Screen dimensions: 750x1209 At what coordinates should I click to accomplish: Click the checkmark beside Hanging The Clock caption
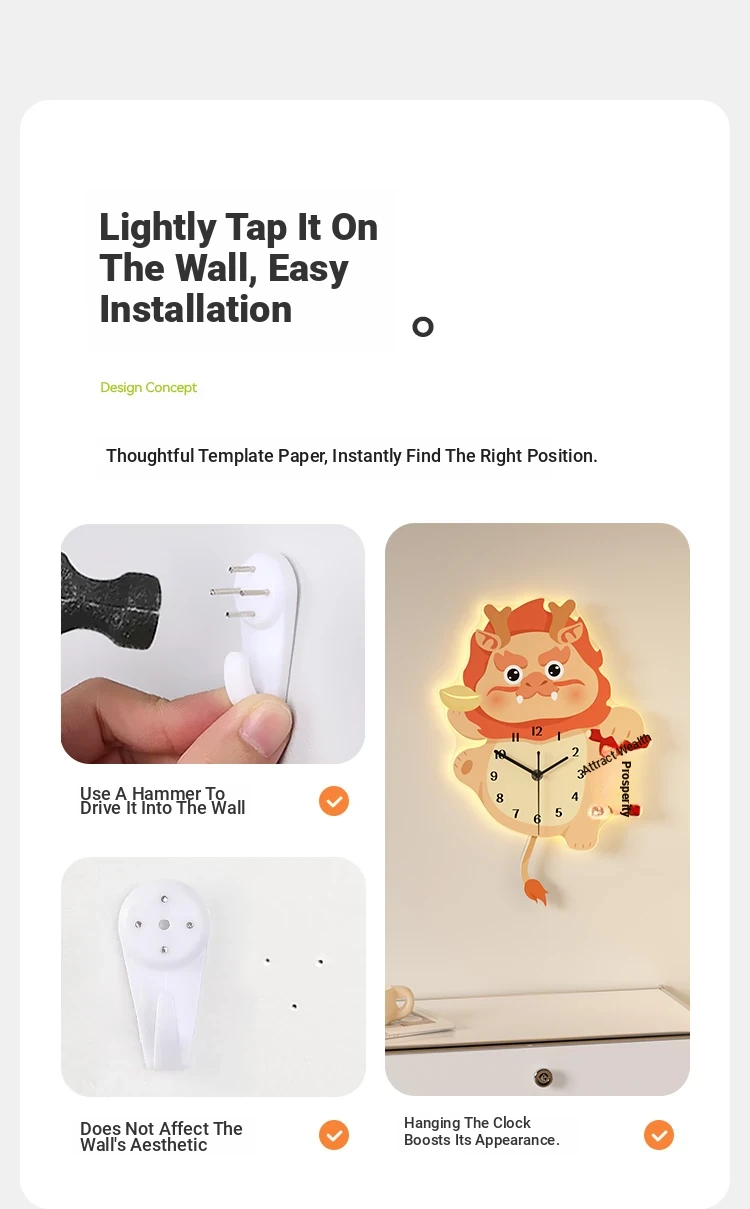659,1135
